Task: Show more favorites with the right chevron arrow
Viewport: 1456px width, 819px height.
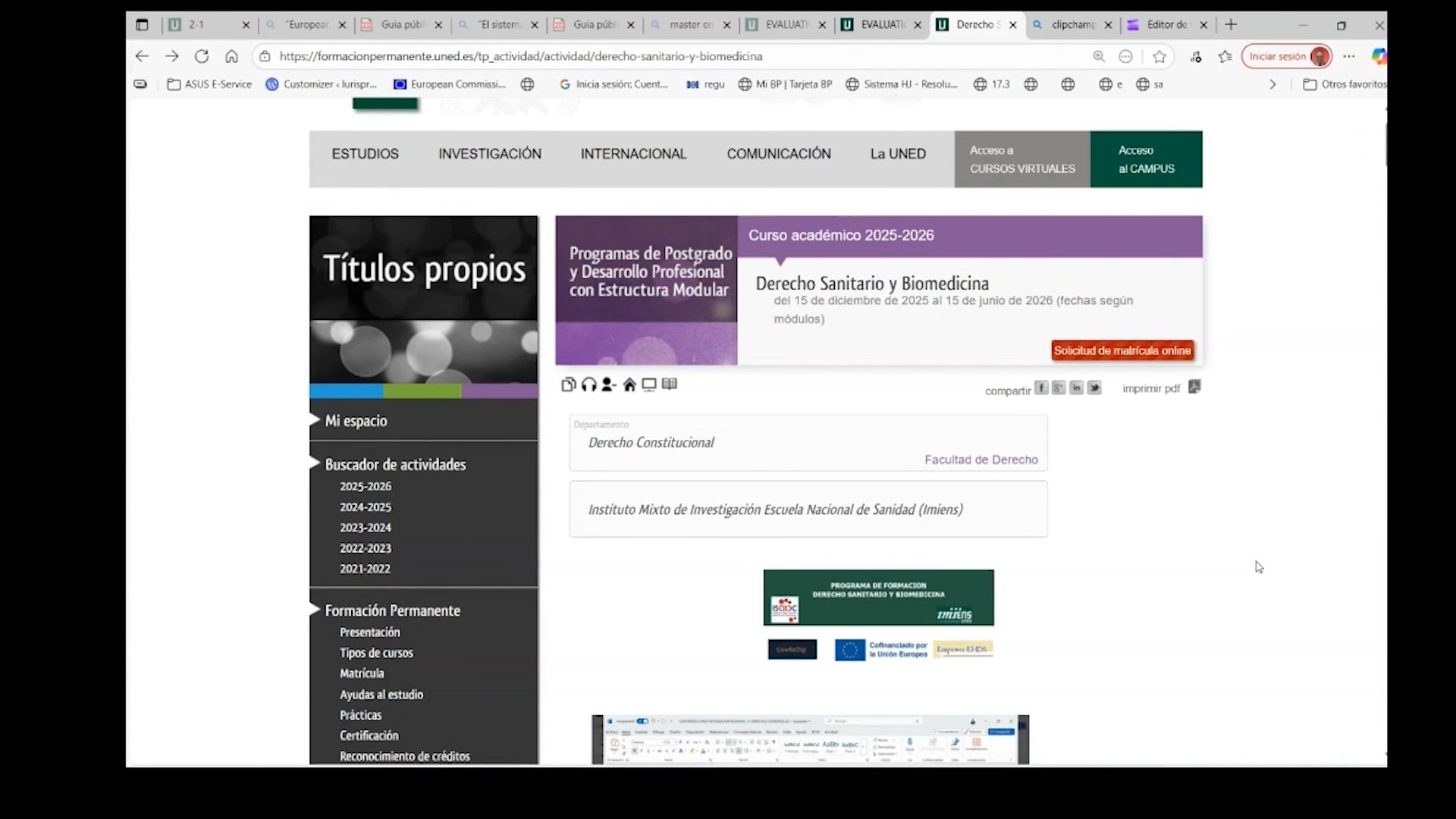Action: 1272,84
